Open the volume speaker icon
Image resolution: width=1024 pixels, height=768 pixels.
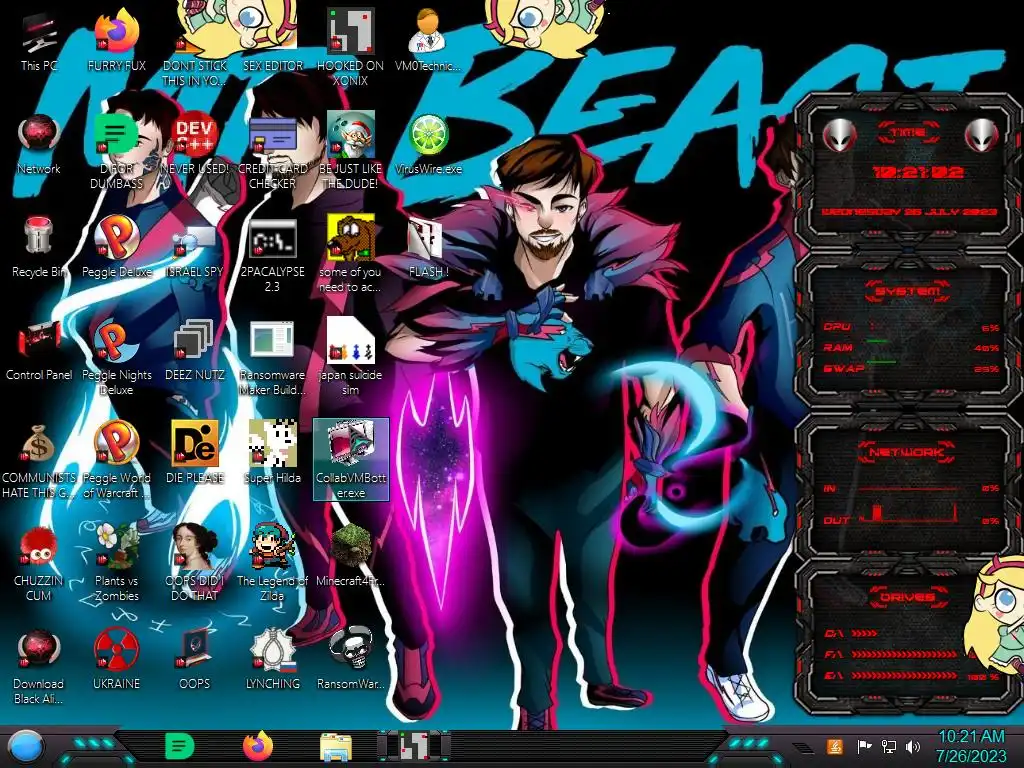tap(913, 746)
